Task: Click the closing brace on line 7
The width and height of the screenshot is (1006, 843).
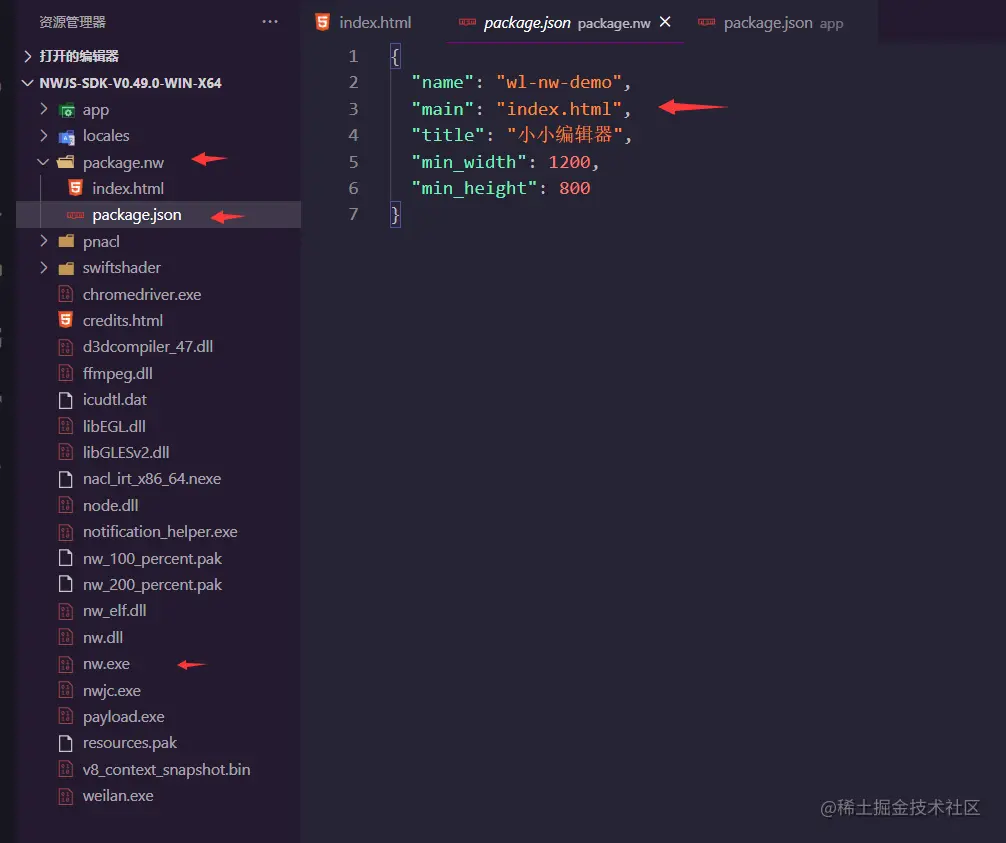Action: [x=395, y=214]
